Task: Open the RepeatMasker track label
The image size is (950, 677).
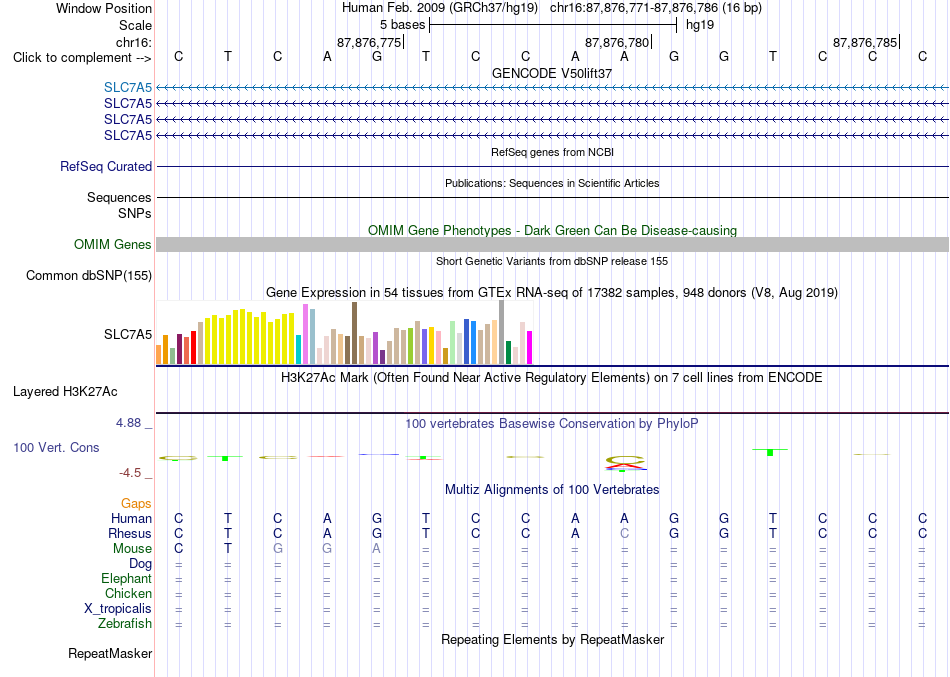Action: click(110, 653)
